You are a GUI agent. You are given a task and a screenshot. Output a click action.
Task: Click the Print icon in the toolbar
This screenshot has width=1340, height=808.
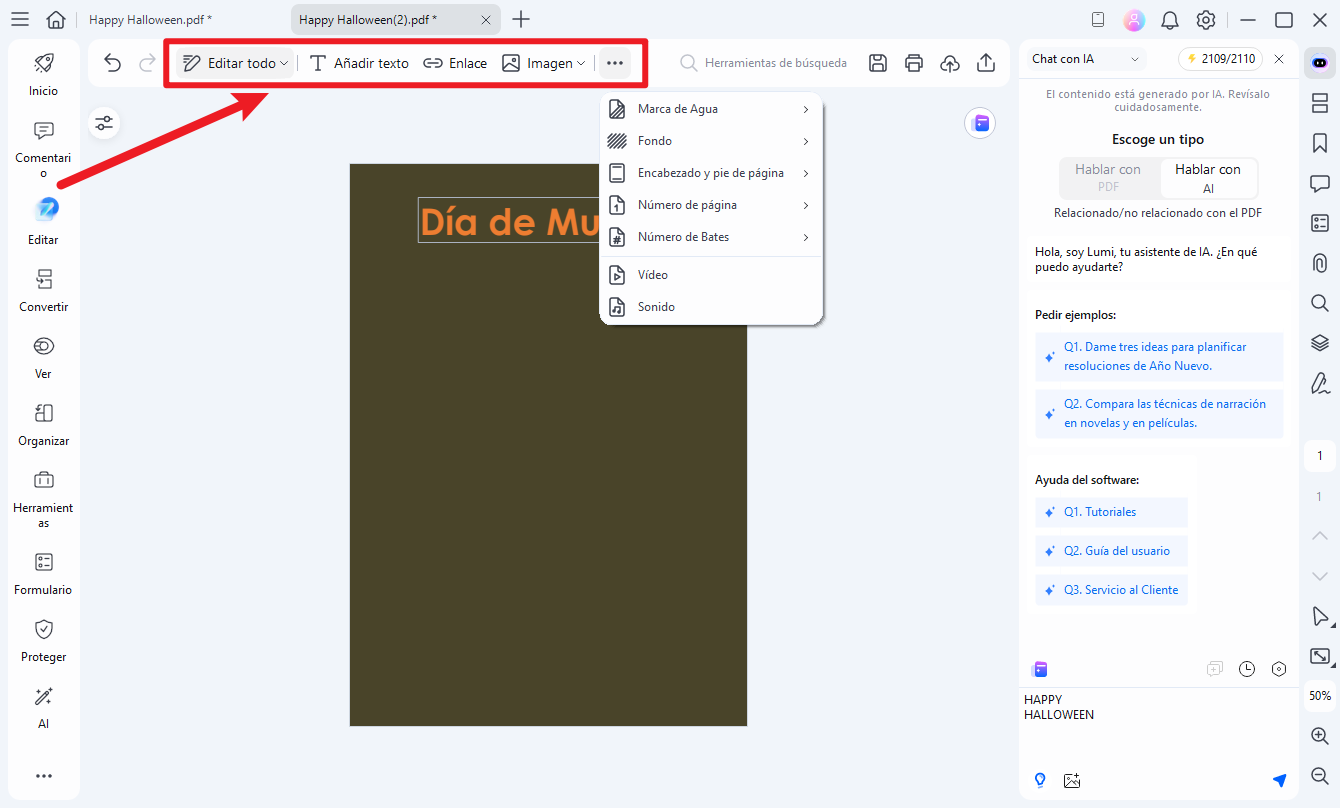pyautogui.click(x=913, y=63)
